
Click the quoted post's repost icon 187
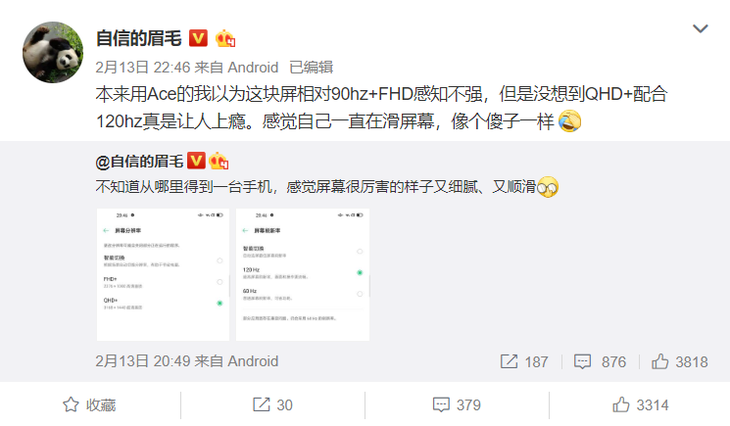click(x=524, y=362)
